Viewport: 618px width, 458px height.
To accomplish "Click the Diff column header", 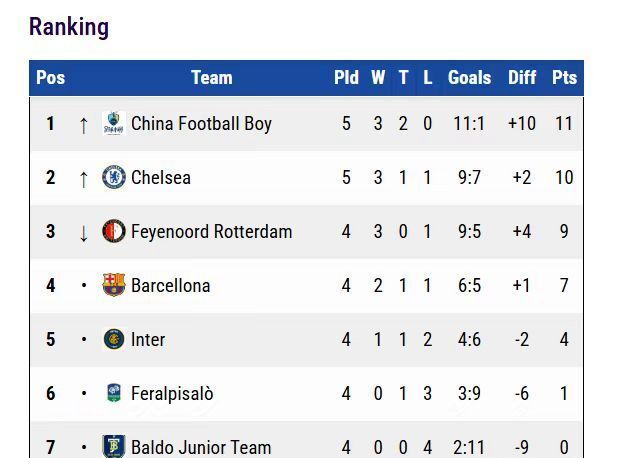I will pyautogui.click(x=522, y=78).
